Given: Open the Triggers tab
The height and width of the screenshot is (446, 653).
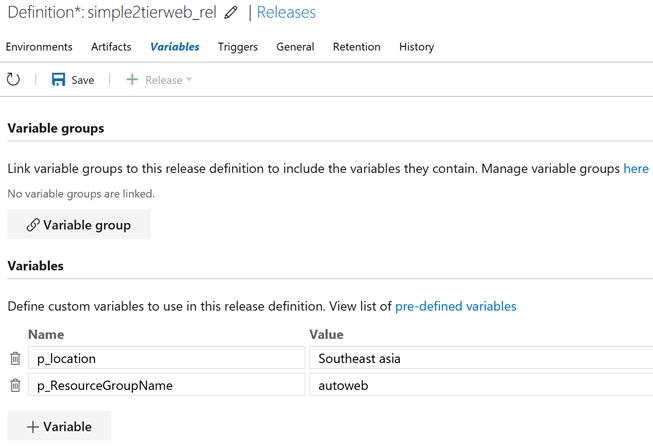Looking at the screenshot, I should pos(238,47).
